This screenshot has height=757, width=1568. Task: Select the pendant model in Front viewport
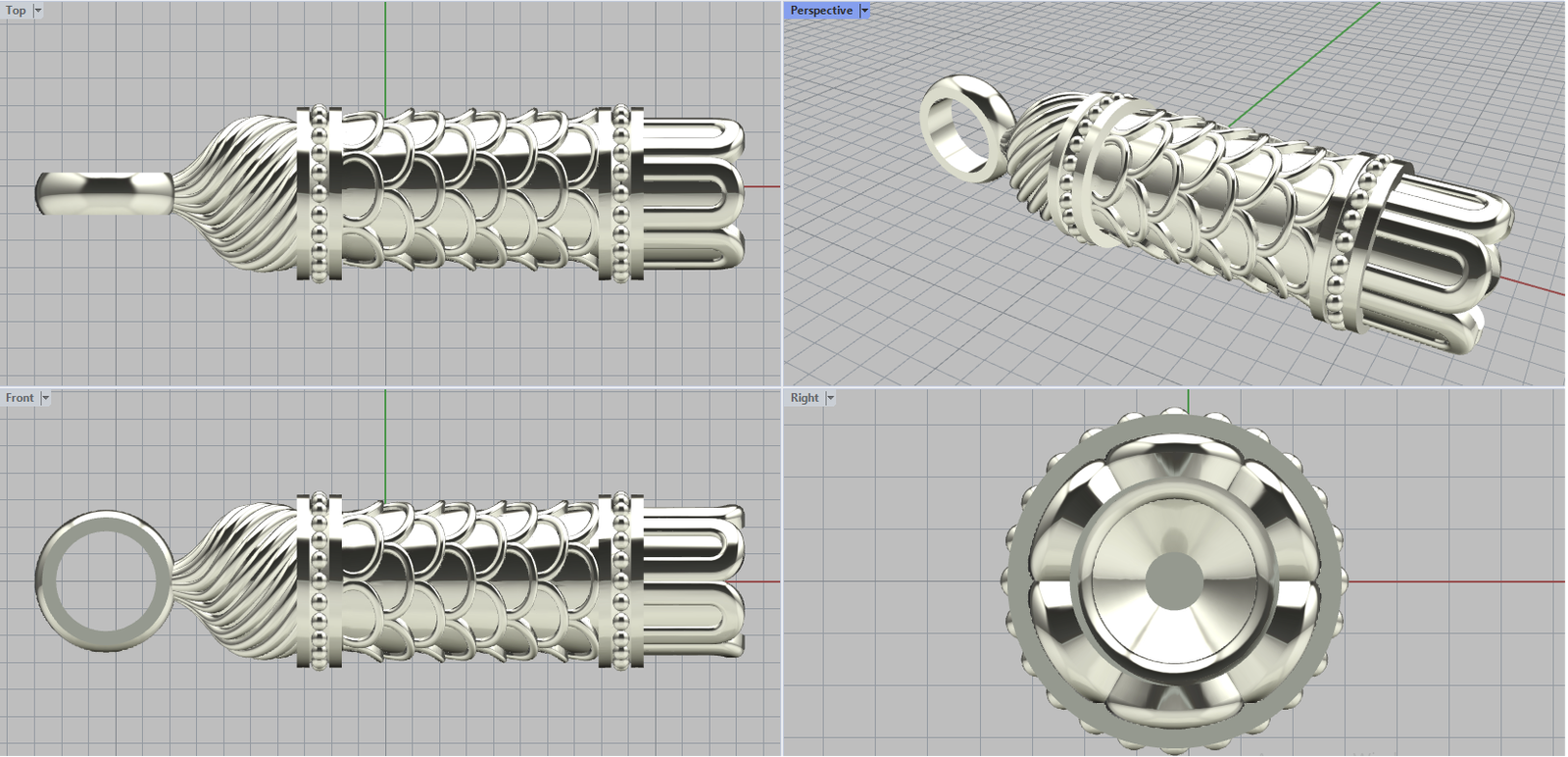[x=390, y=581]
